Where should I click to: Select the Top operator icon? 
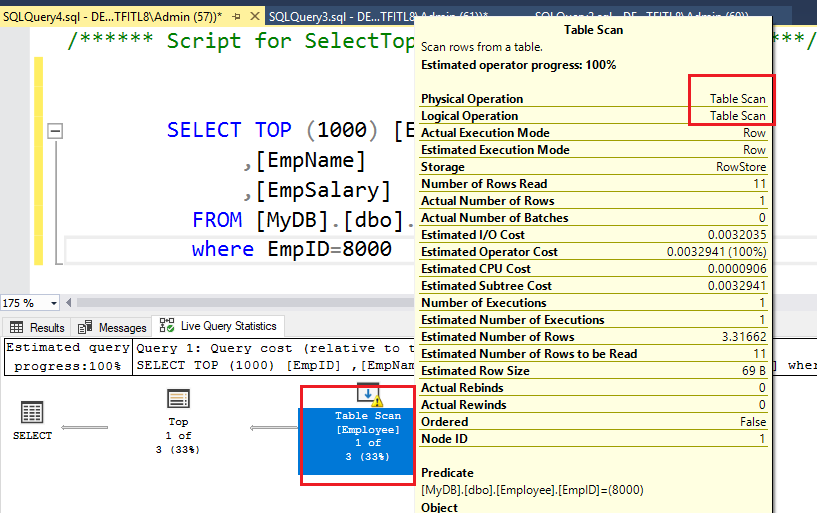coord(178,399)
